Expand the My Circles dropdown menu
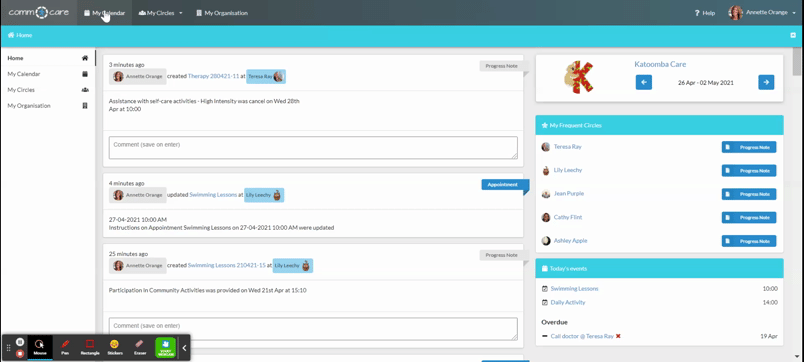 160,13
